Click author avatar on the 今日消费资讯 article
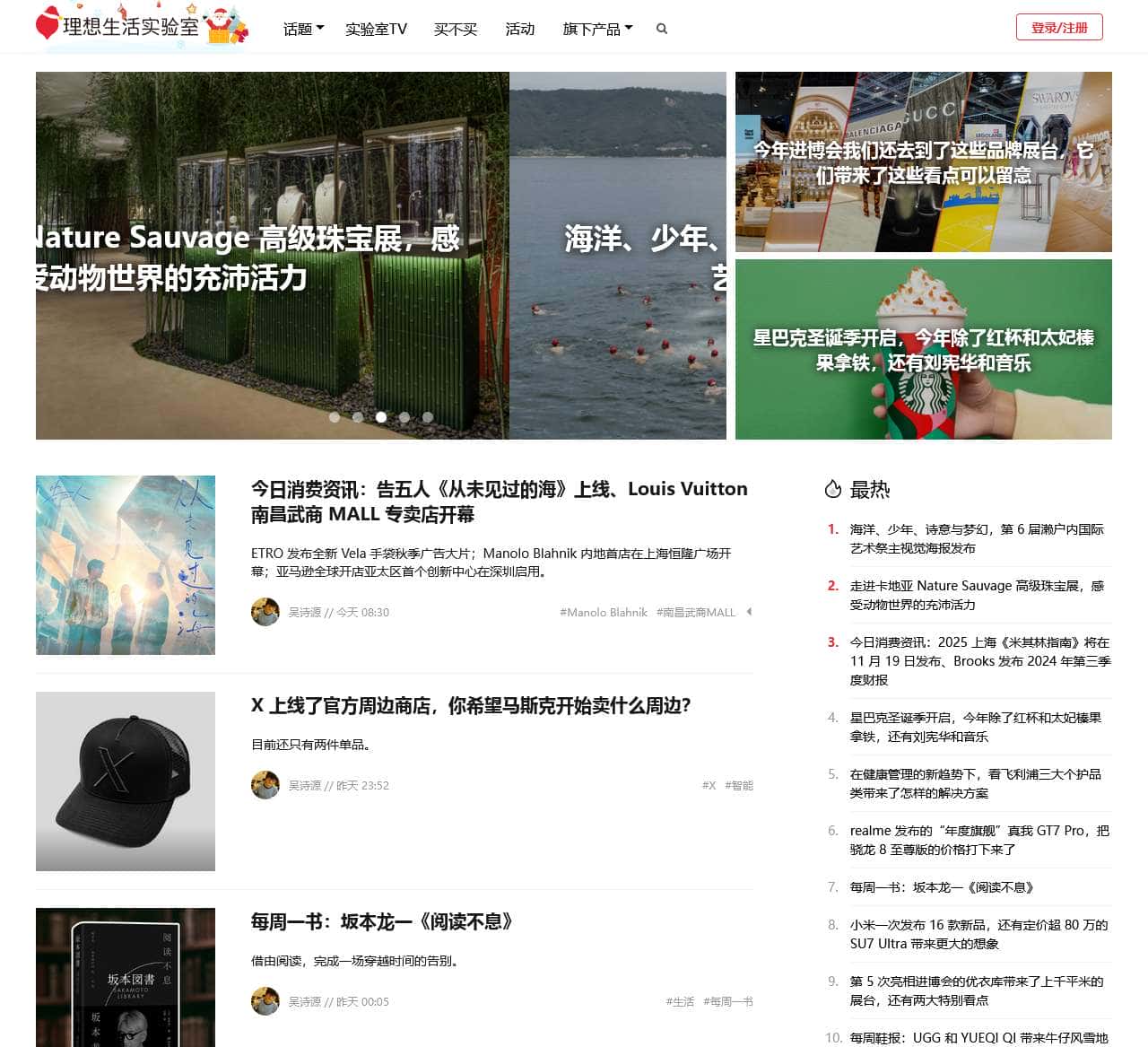Screen dimensions: 1148x1047 pos(265,612)
